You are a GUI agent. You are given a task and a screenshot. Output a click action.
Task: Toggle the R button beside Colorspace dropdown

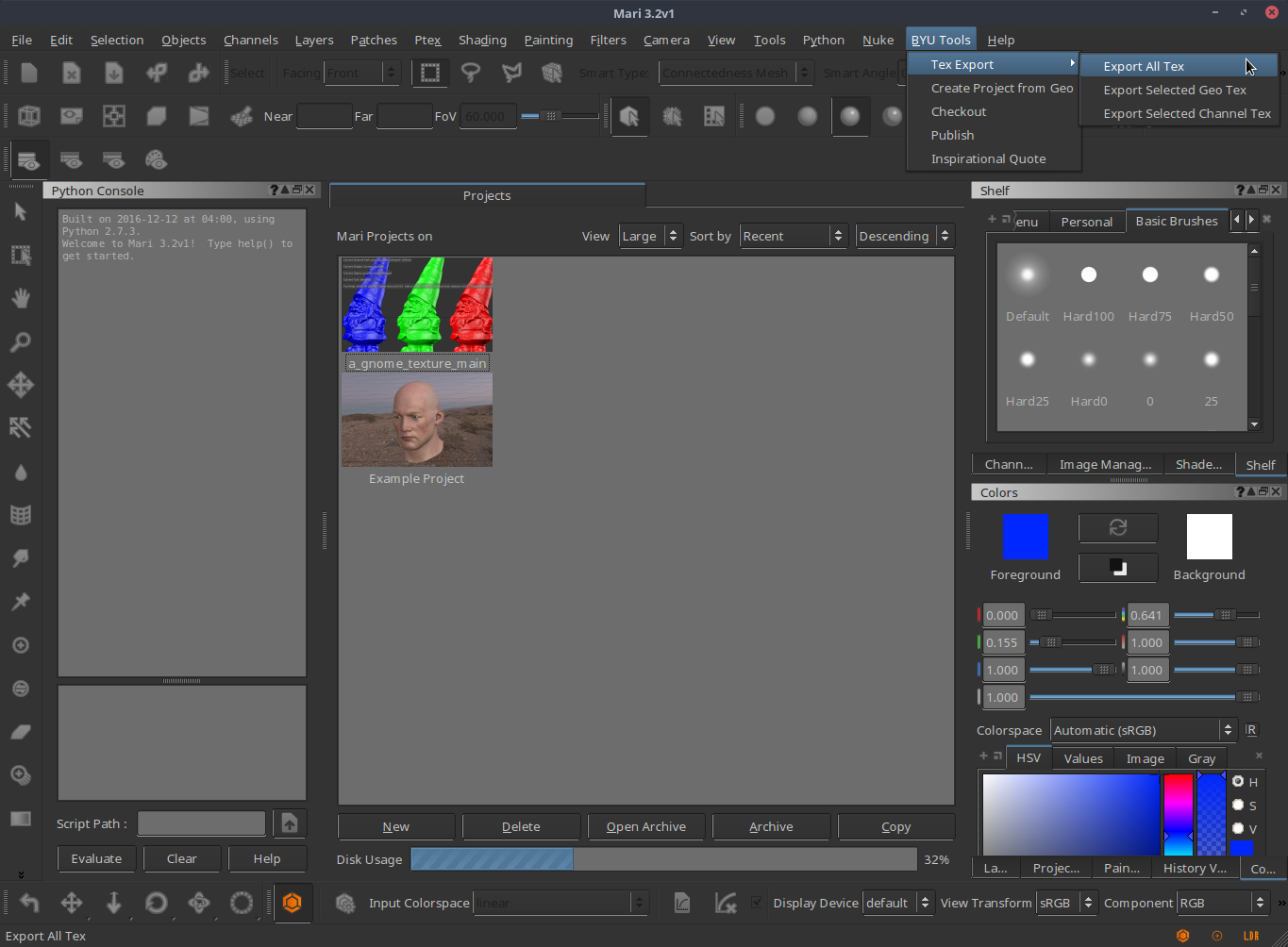(x=1251, y=730)
